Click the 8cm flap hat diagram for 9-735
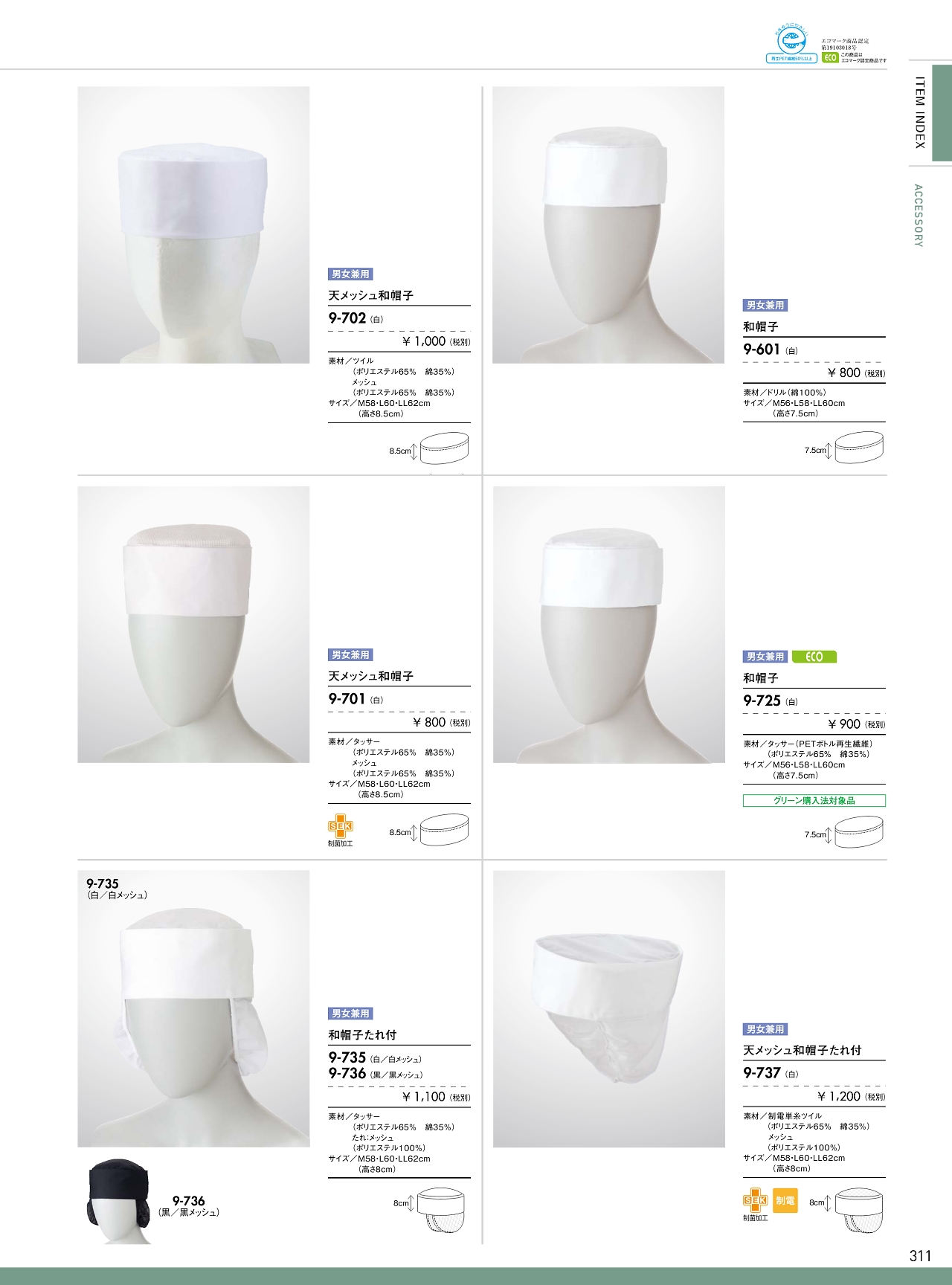952x1285 pixels. [x=445, y=1210]
